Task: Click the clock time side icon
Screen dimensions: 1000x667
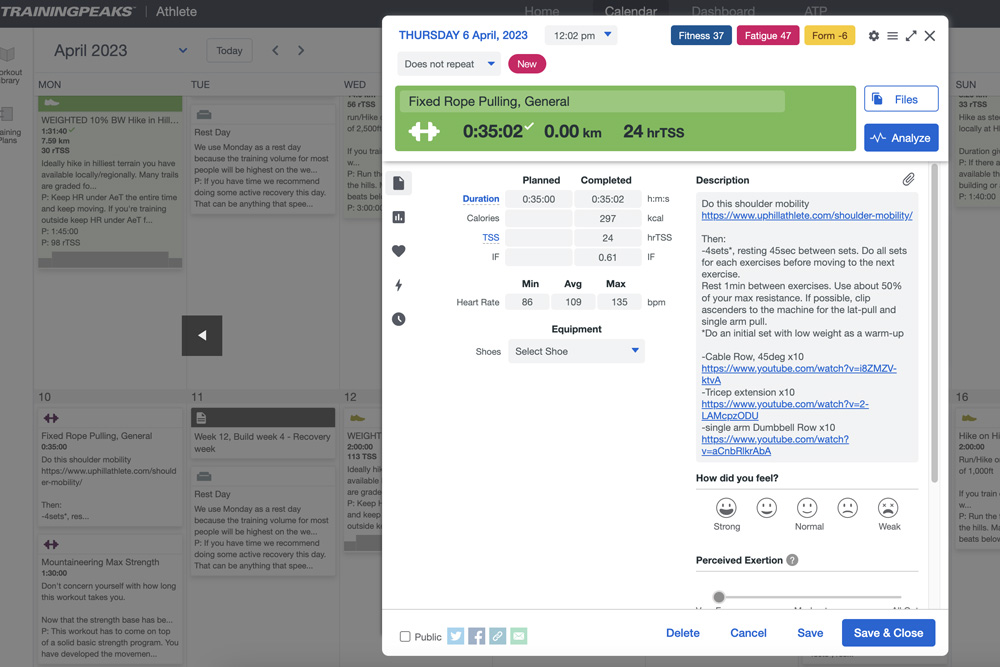Action: [x=399, y=319]
